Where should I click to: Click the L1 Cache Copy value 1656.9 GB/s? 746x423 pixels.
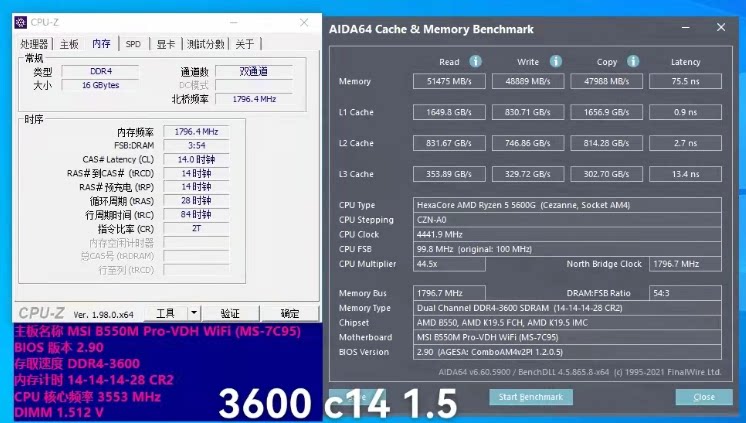tap(606, 112)
